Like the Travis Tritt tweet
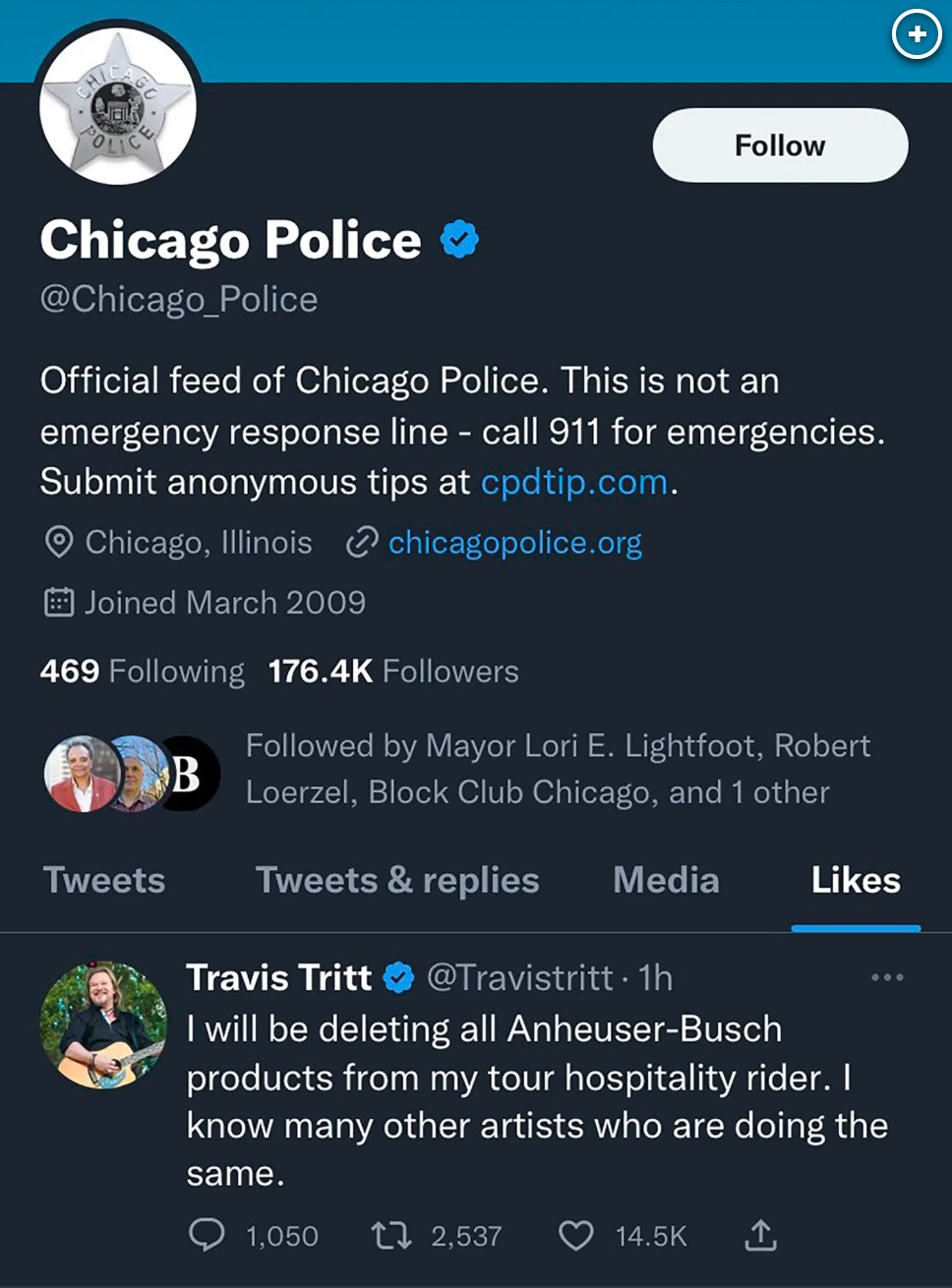This screenshot has width=952, height=1288. pyautogui.click(x=576, y=1235)
